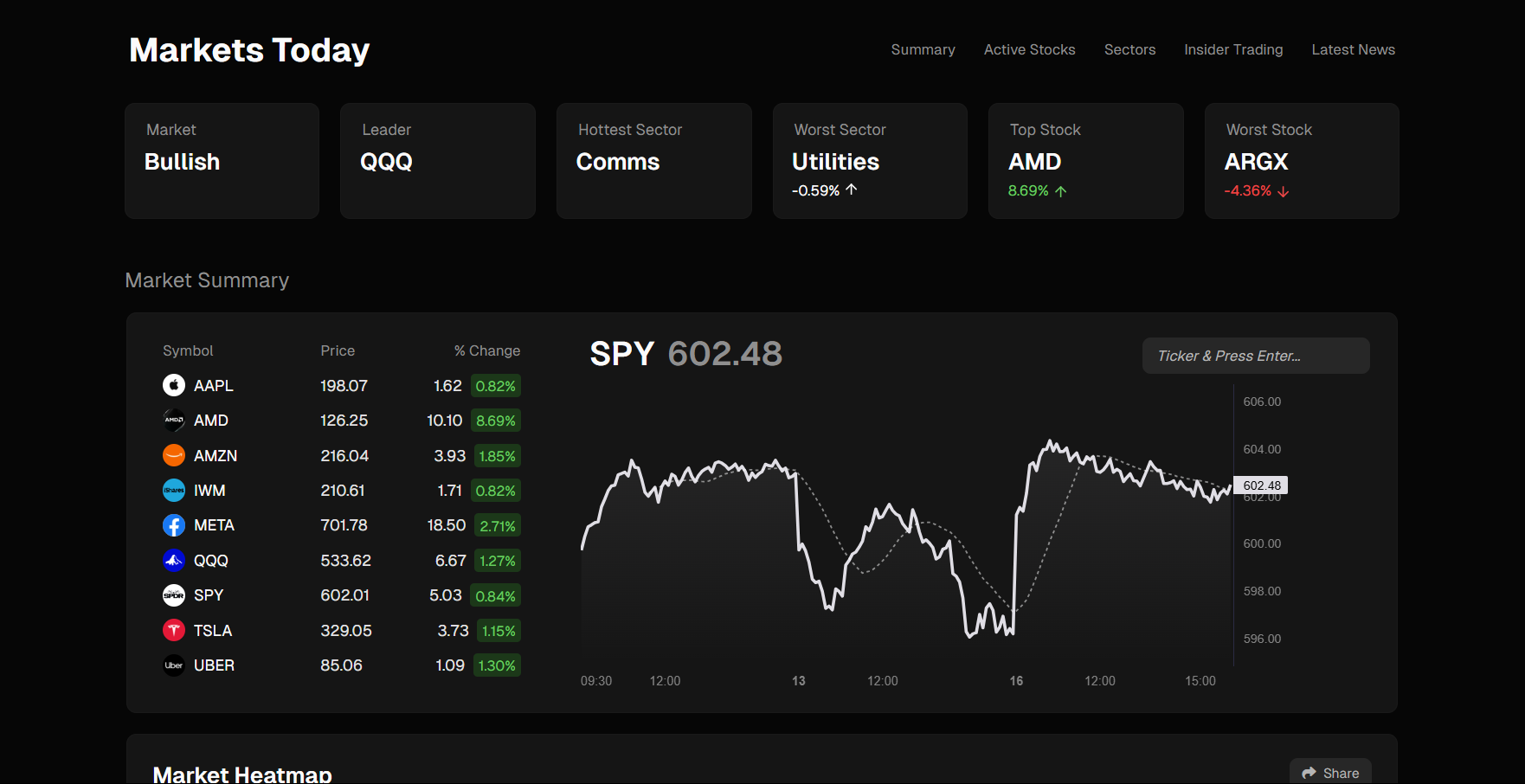Click the SPY SPDR logo icon
Screen dimensions: 1525x784
[x=174, y=595]
